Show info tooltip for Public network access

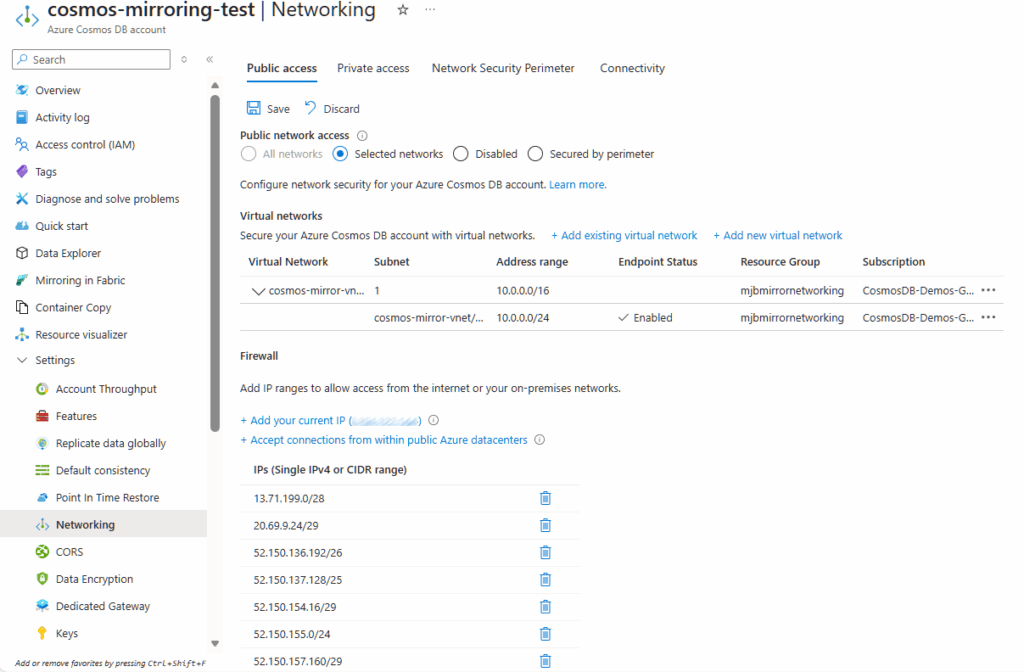coord(363,136)
